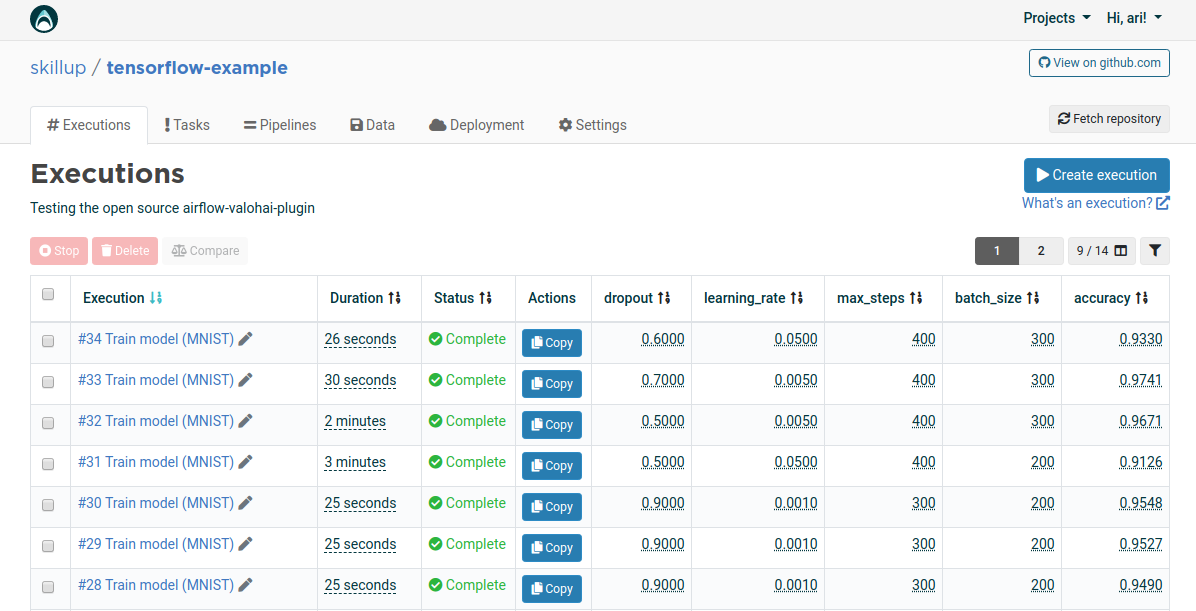Check the box for execution #29
Viewport: 1196px width, 611px height.
(48, 546)
